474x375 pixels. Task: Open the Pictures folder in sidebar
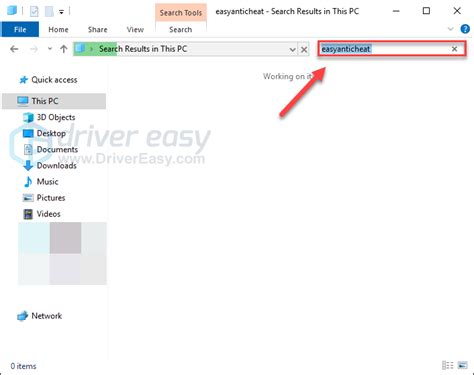click(x=44, y=198)
